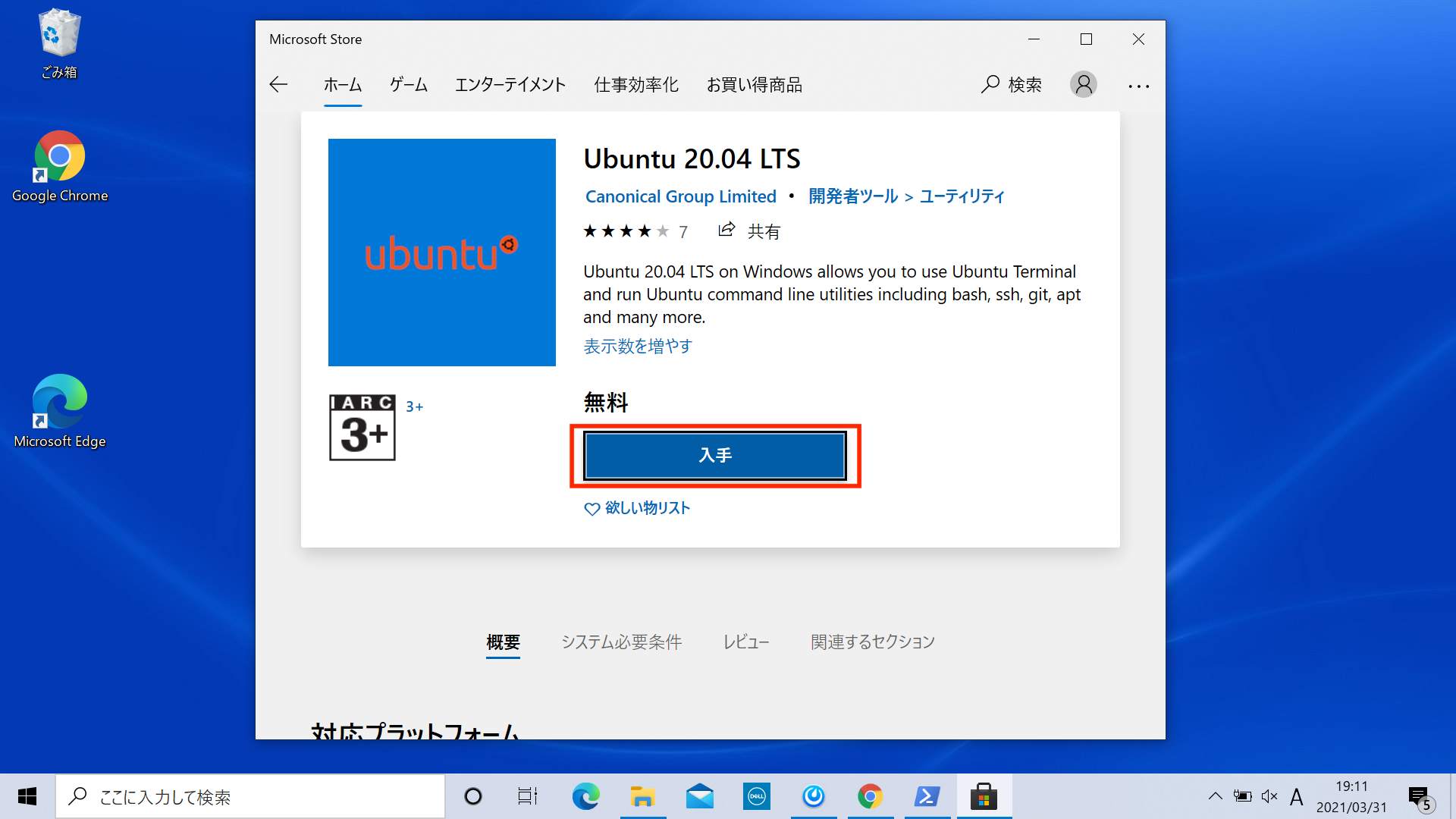The height and width of the screenshot is (819, 1456).
Task: Click the Ubuntu 20.04 LTS title text
Action: coord(692,159)
